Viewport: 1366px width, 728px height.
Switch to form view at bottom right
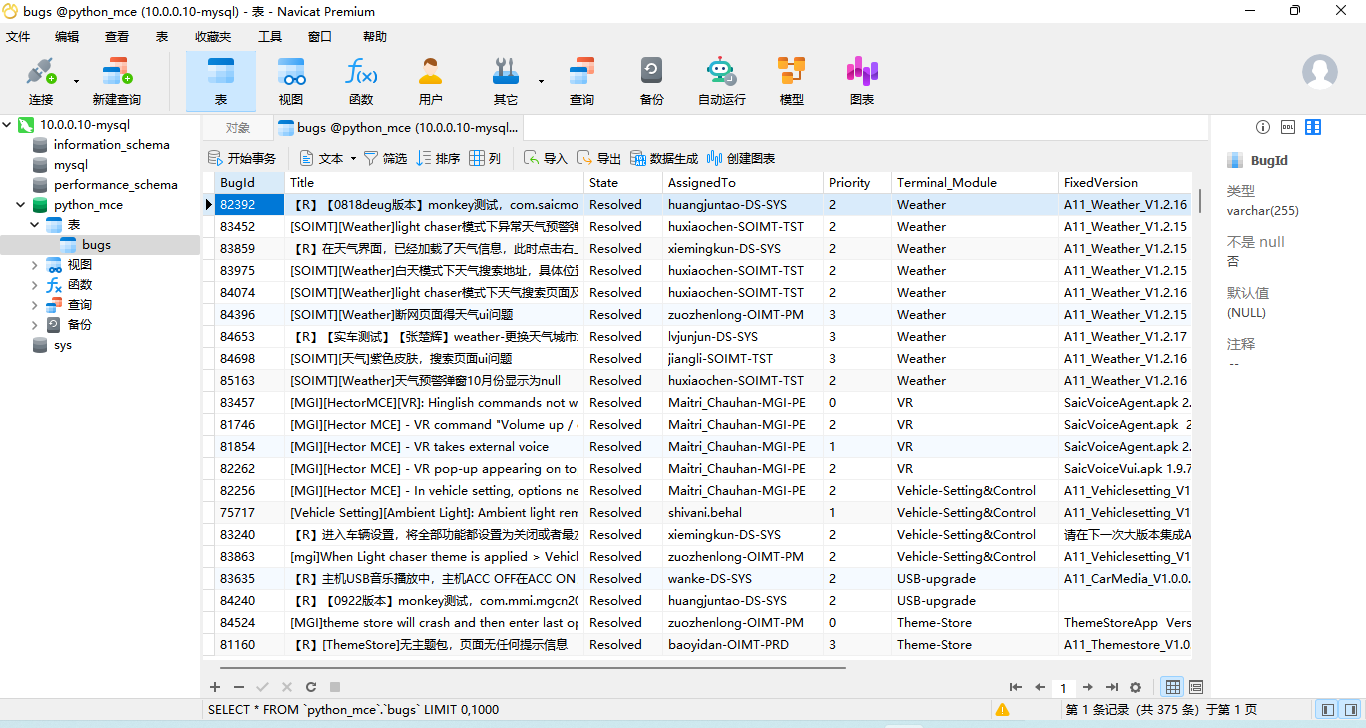1196,687
